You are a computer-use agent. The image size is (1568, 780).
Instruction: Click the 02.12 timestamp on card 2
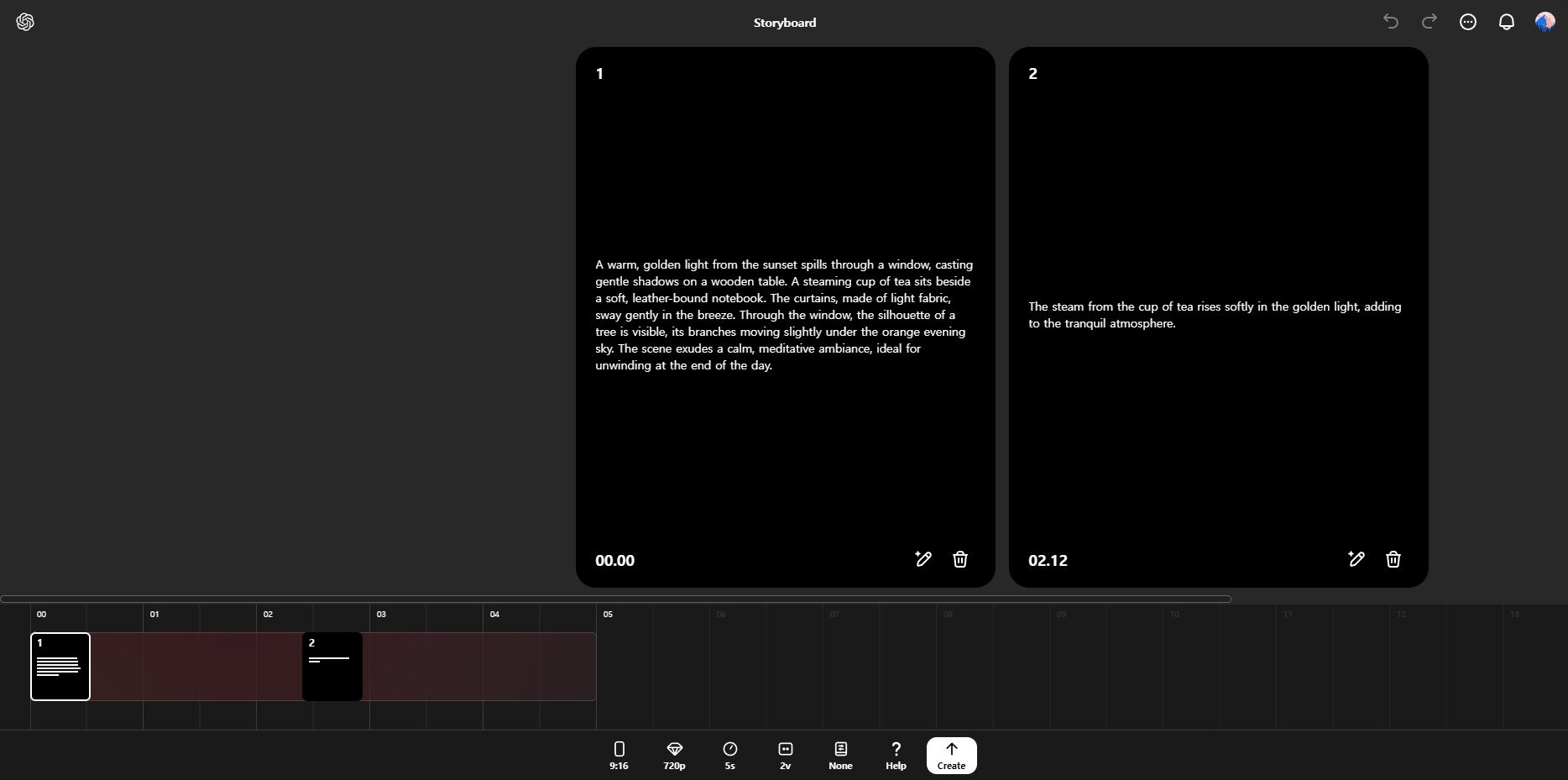[1048, 561]
